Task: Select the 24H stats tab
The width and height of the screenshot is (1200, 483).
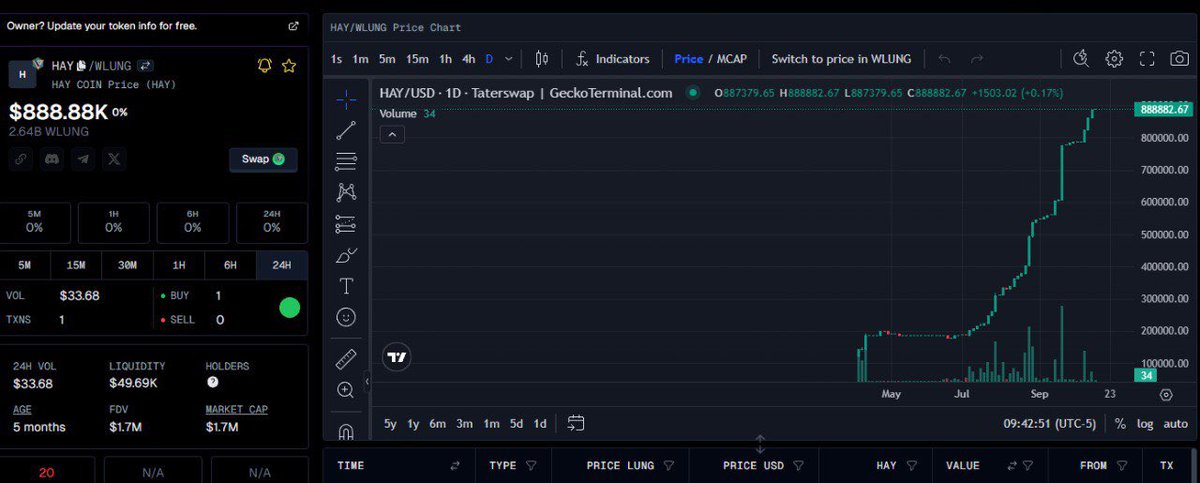Action: [x=282, y=265]
